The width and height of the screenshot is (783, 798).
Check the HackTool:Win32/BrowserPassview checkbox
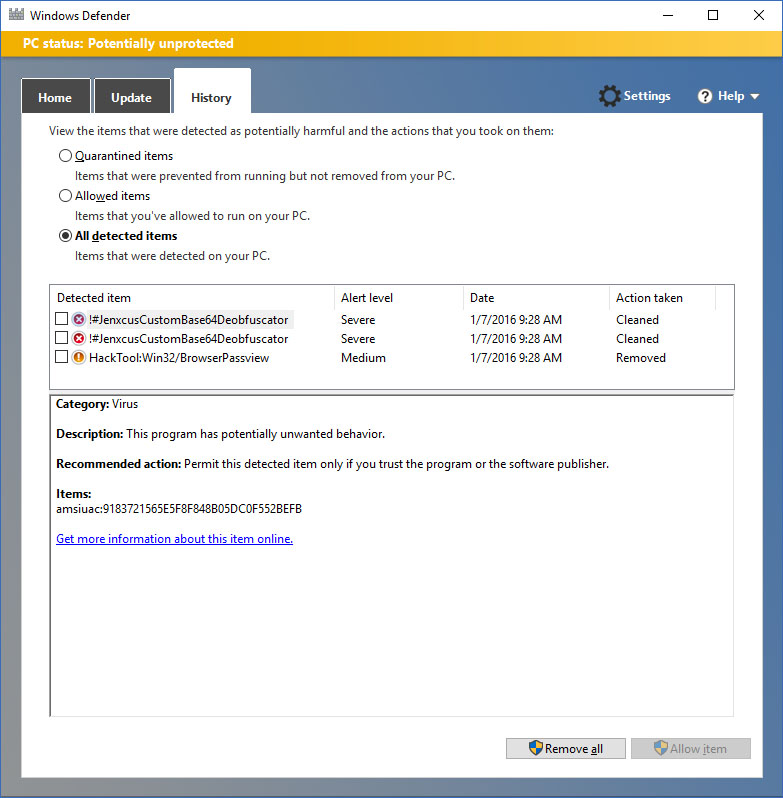pyautogui.click(x=62, y=357)
